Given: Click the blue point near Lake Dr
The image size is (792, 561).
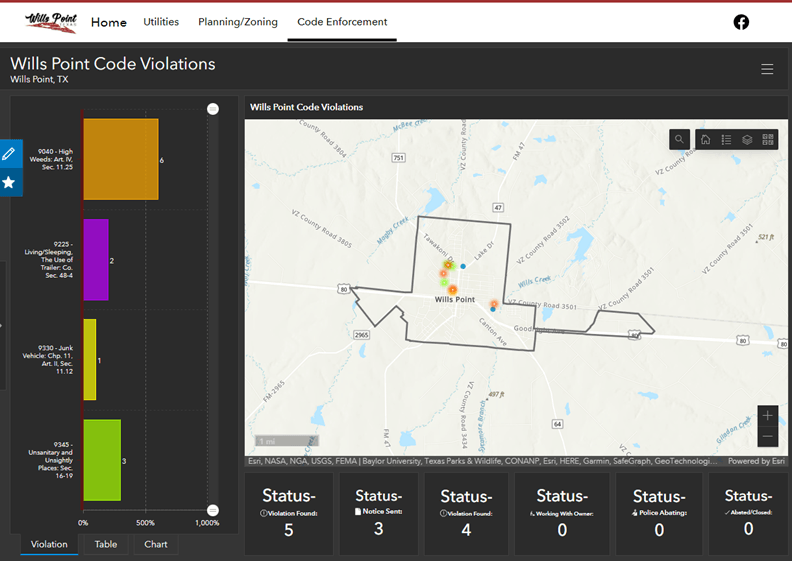Looking at the screenshot, I should click(x=463, y=266).
